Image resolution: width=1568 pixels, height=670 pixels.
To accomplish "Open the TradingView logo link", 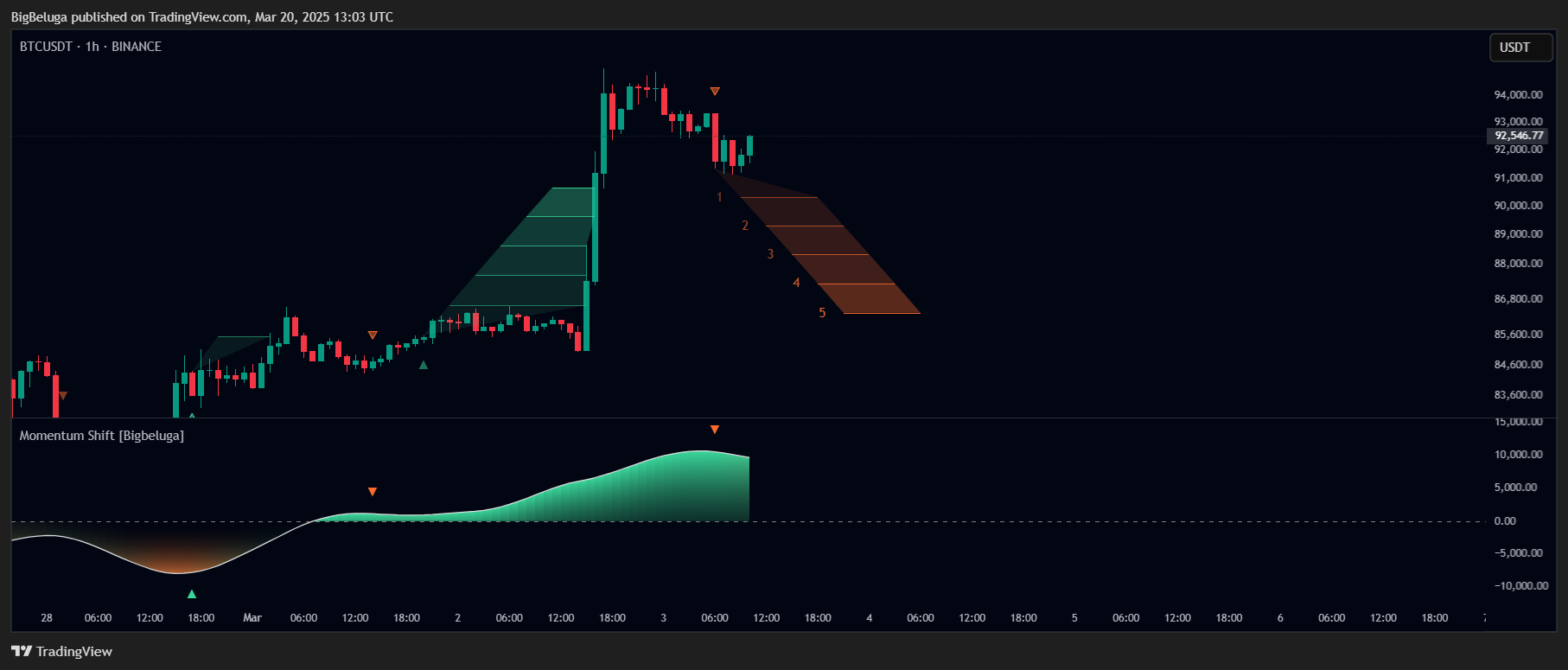I will click(62, 651).
